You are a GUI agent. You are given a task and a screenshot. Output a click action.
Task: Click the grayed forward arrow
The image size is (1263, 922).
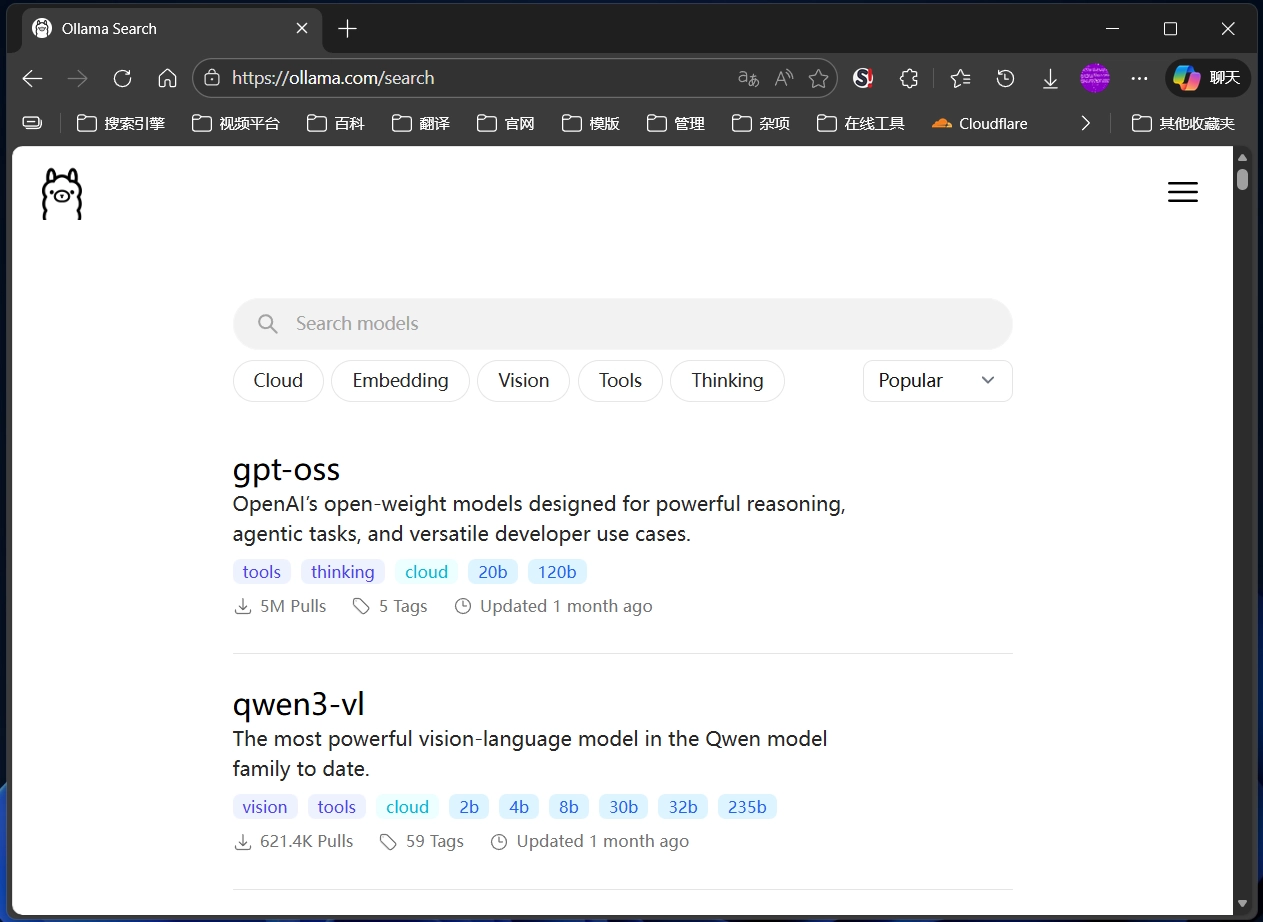coord(77,78)
